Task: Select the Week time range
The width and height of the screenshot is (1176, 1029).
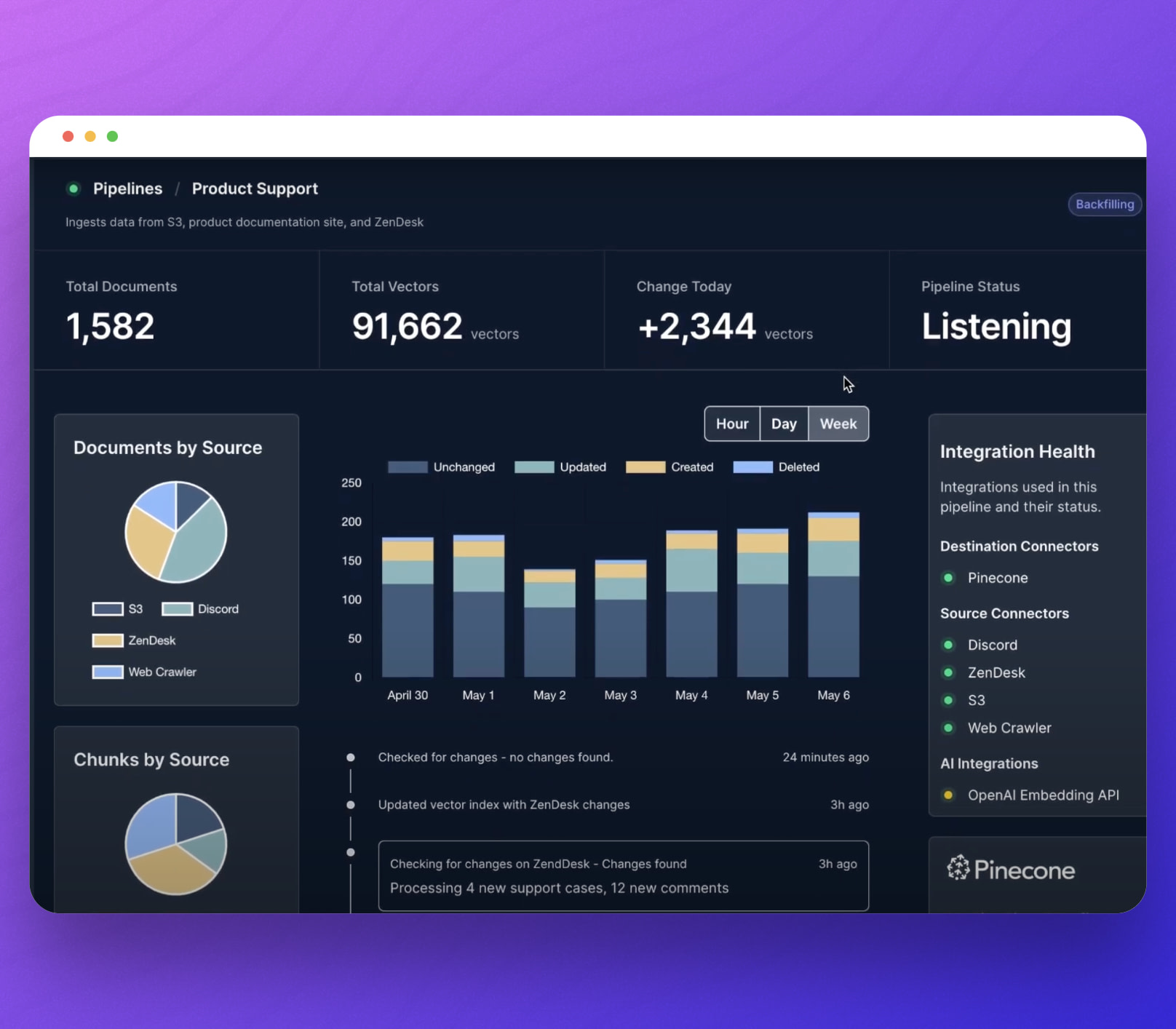Action: pos(838,424)
